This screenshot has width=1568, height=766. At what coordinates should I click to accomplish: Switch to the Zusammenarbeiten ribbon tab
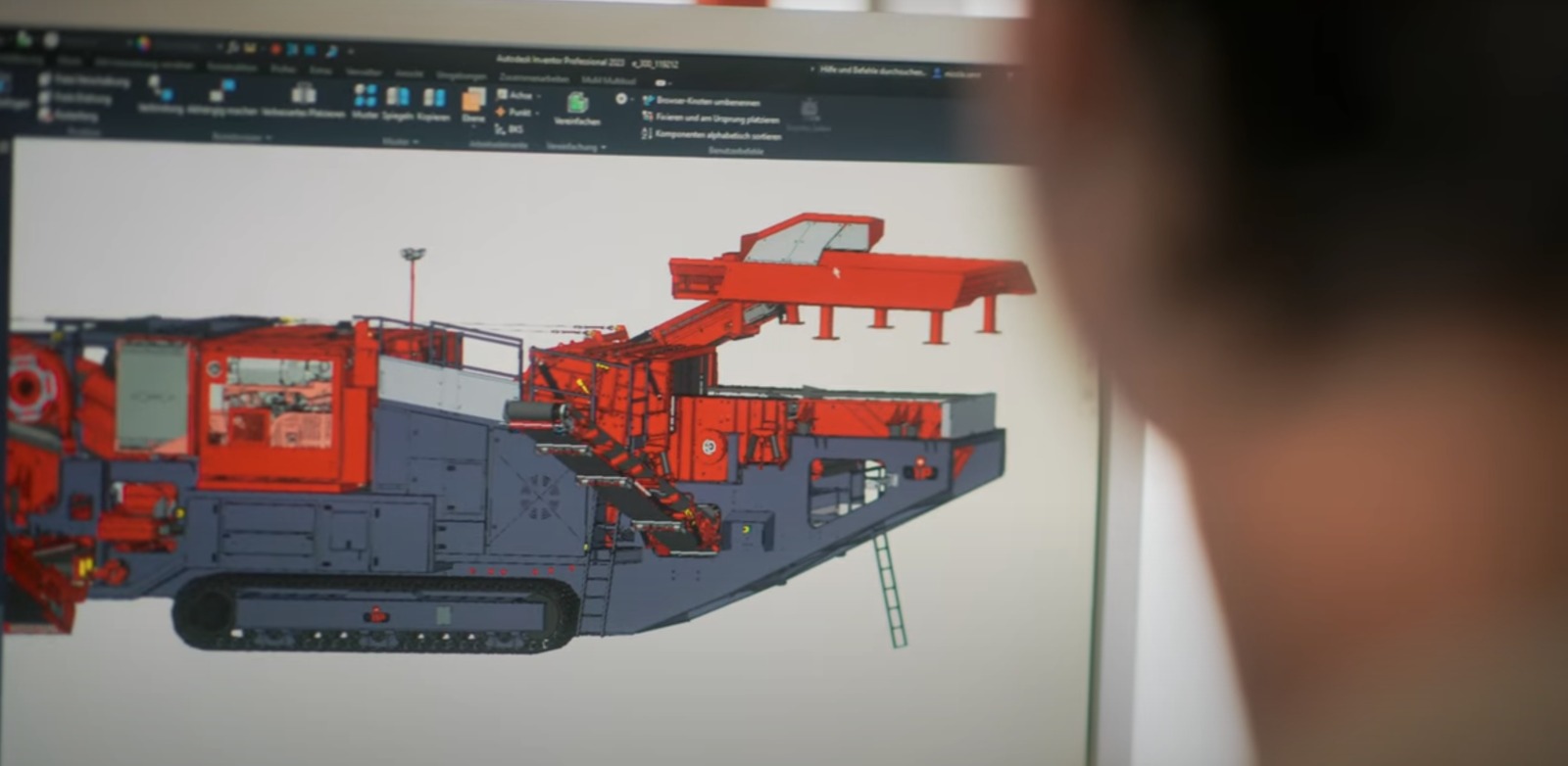pos(533,77)
